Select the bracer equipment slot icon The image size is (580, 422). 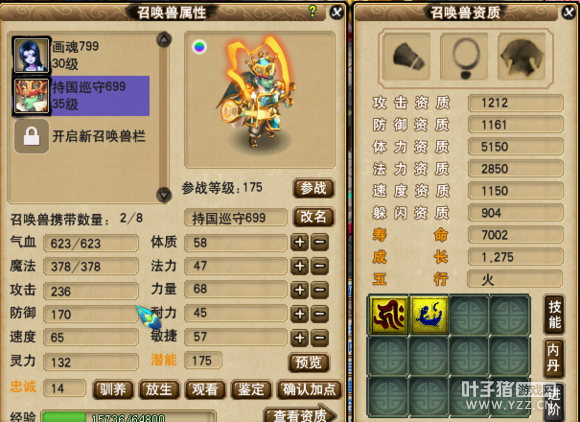coord(407,57)
